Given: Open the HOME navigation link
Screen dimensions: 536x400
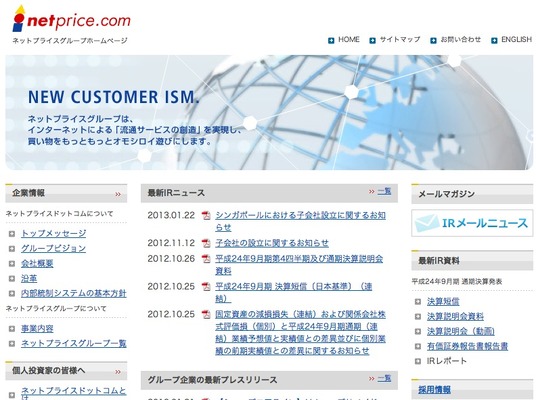Looking at the screenshot, I should 349,40.
